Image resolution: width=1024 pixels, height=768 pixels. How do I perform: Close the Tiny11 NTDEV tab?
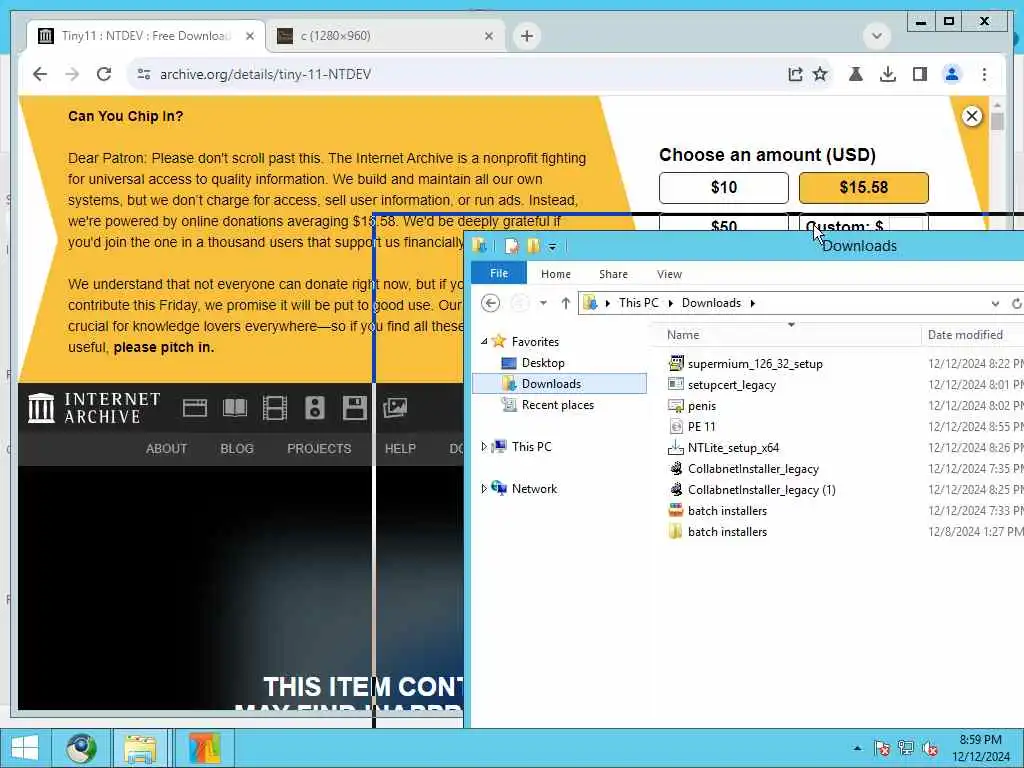(249, 36)
